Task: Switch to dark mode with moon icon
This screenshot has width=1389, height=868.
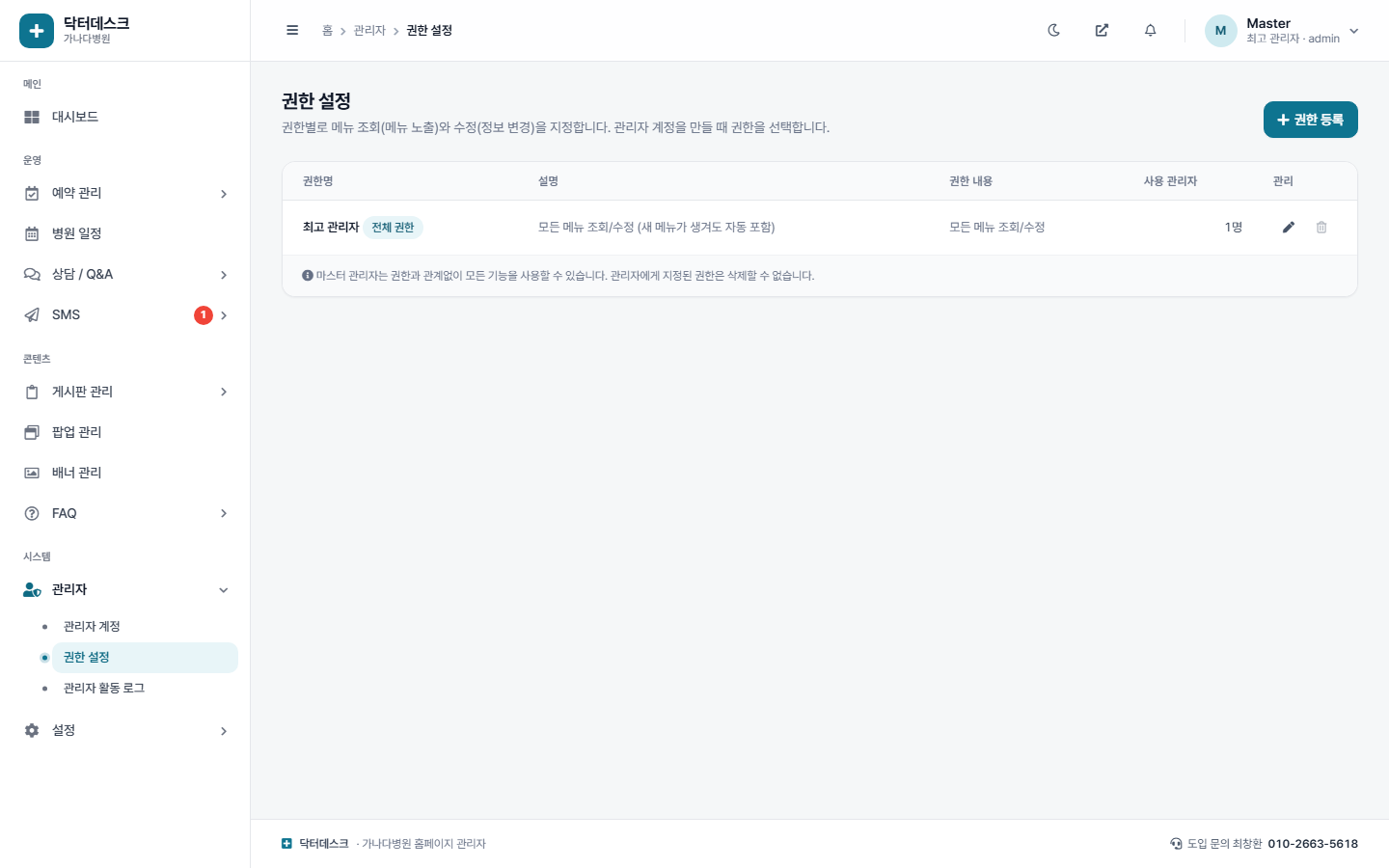Action: (1054, 30)
